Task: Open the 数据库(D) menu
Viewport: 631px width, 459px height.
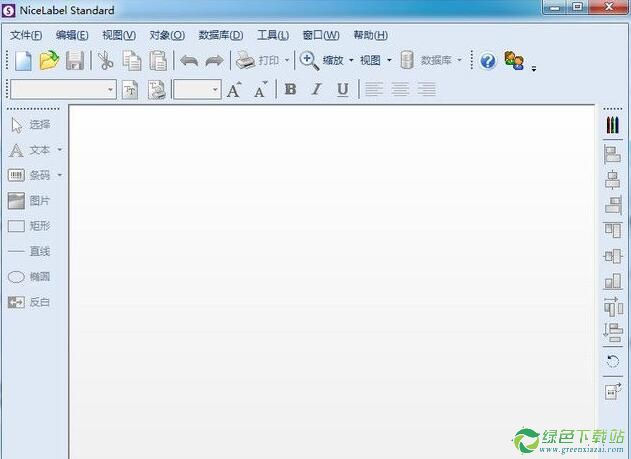Action: coord(221,35)
